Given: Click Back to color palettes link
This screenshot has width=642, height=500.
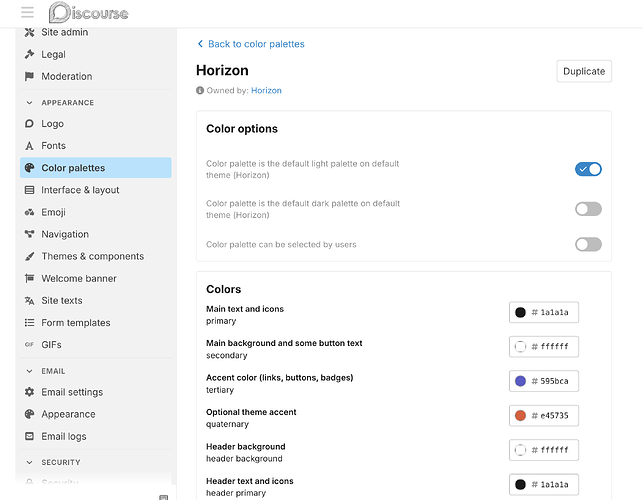Looking at the screenshot, I should click(256, 44).
